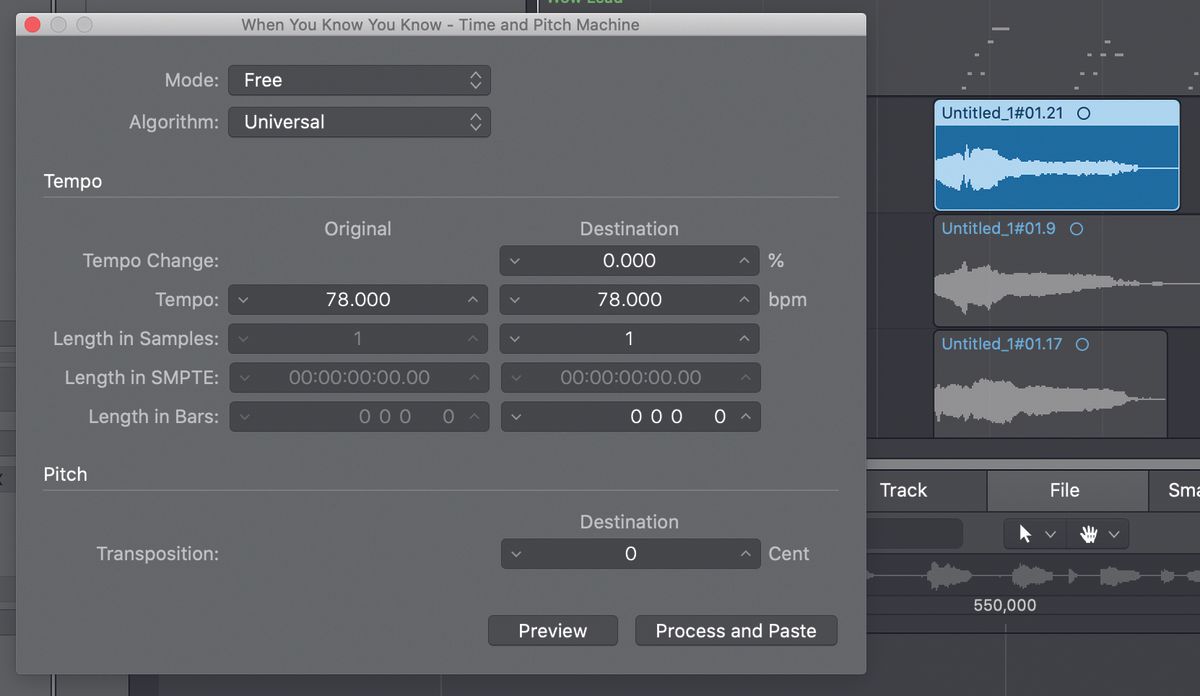1200x696 pixels.
Task: Increase destination Tempo with the up stepper
Action: tap(745, 299)
